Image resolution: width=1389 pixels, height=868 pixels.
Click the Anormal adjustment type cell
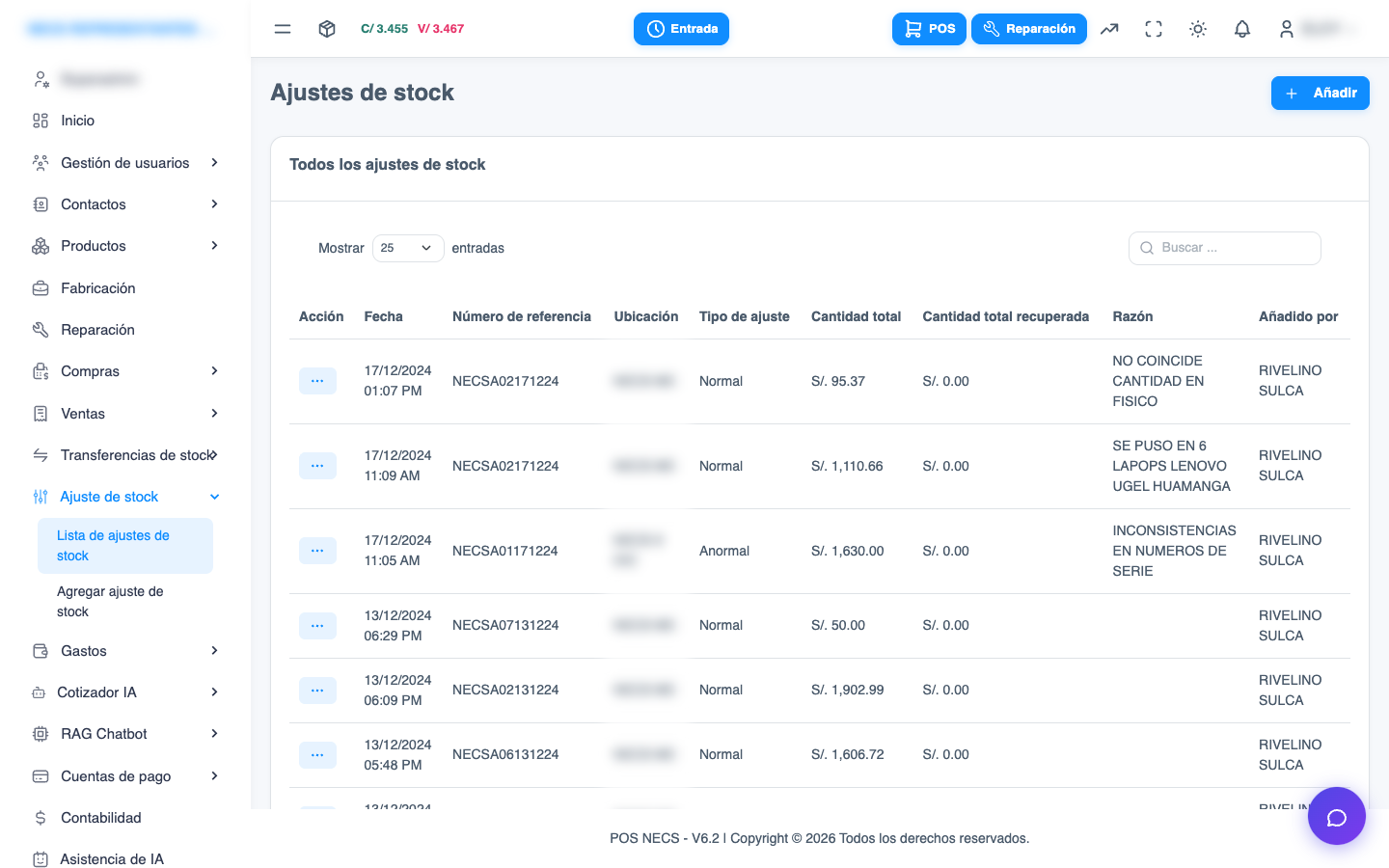coord(724,551)
